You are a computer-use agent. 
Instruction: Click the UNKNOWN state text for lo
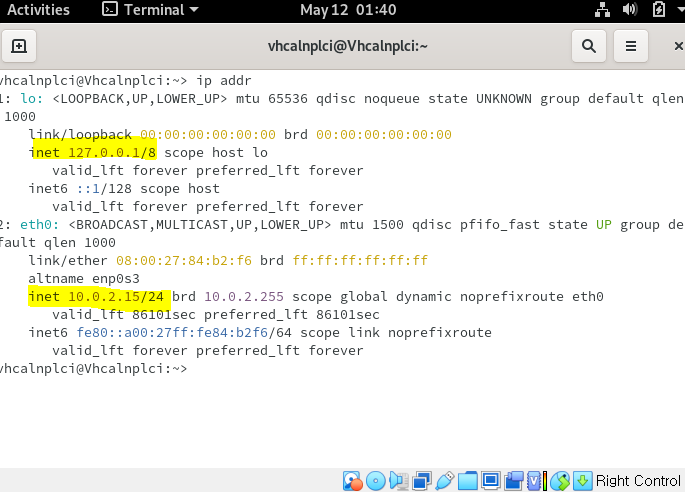504,99
